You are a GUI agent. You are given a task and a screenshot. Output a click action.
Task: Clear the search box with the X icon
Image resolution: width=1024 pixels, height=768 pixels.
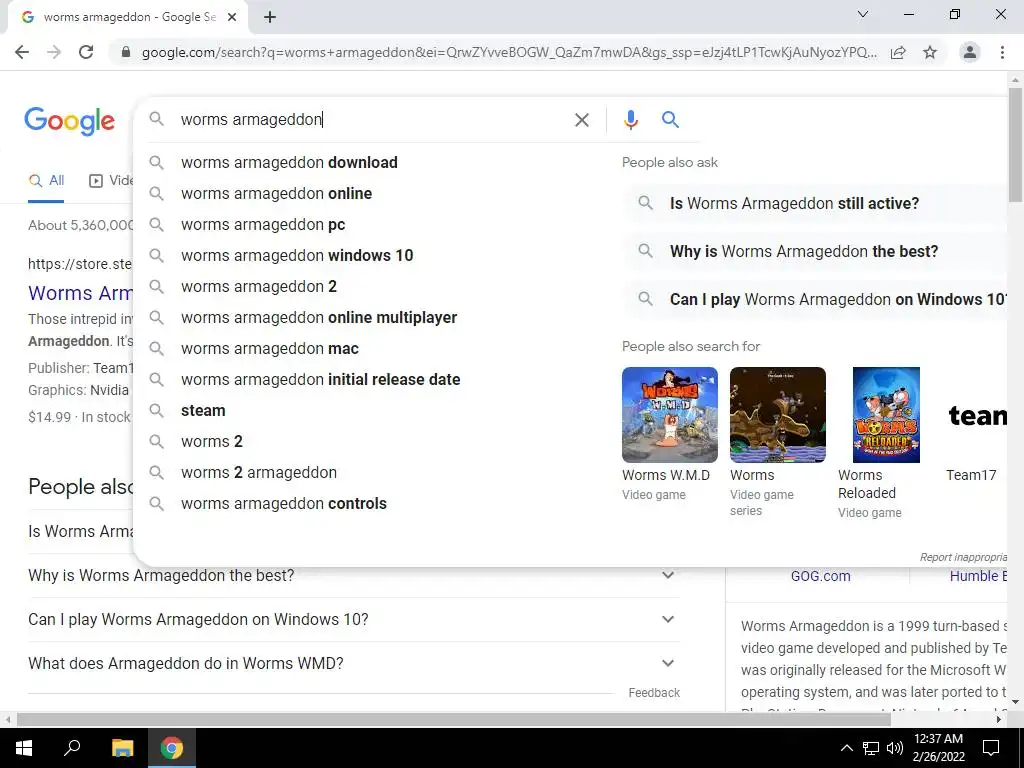point(581,120)
